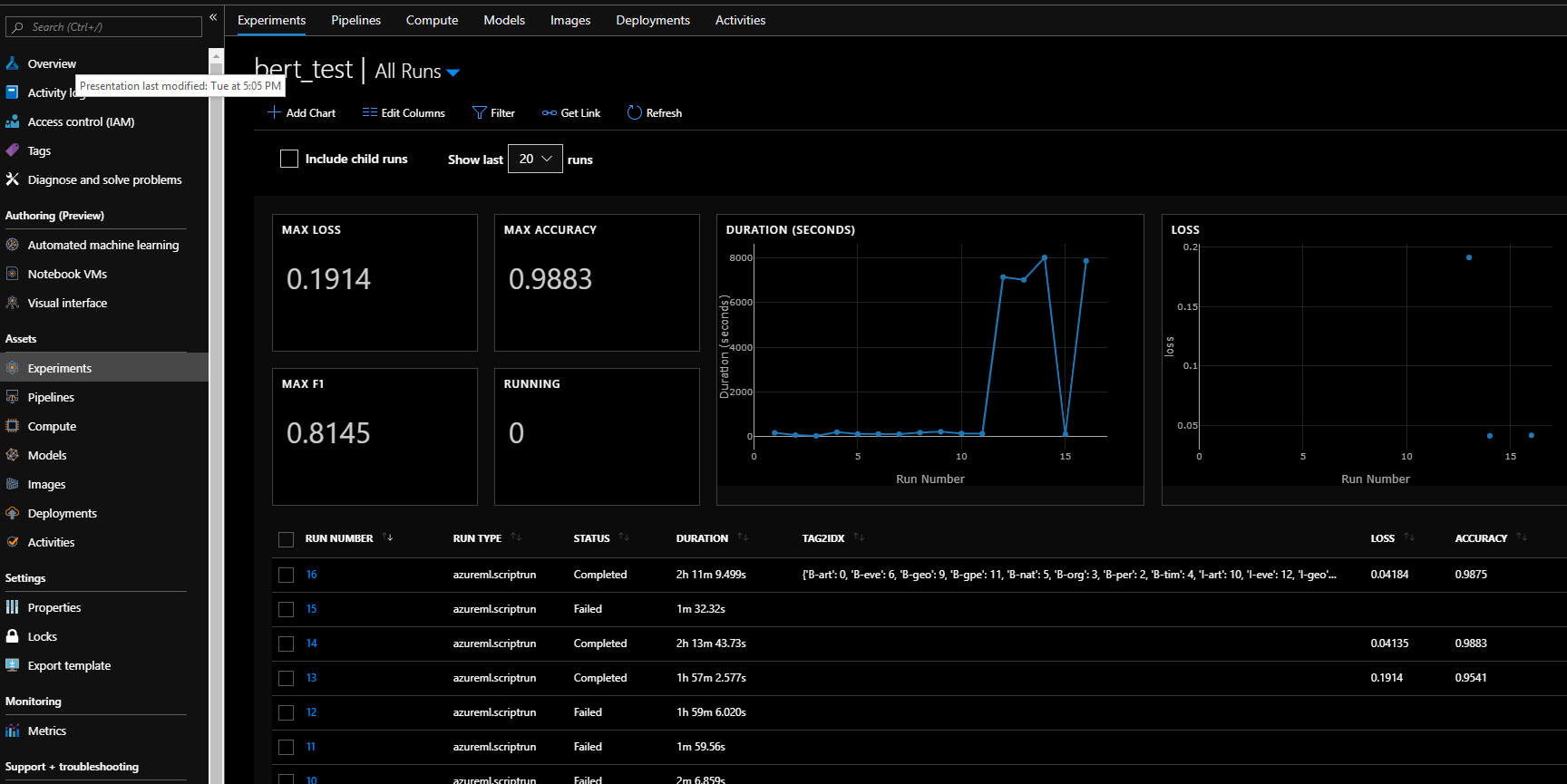Open Pipelines in the sidebar
Screen dimensions: 1567x784
coord(51,397)
